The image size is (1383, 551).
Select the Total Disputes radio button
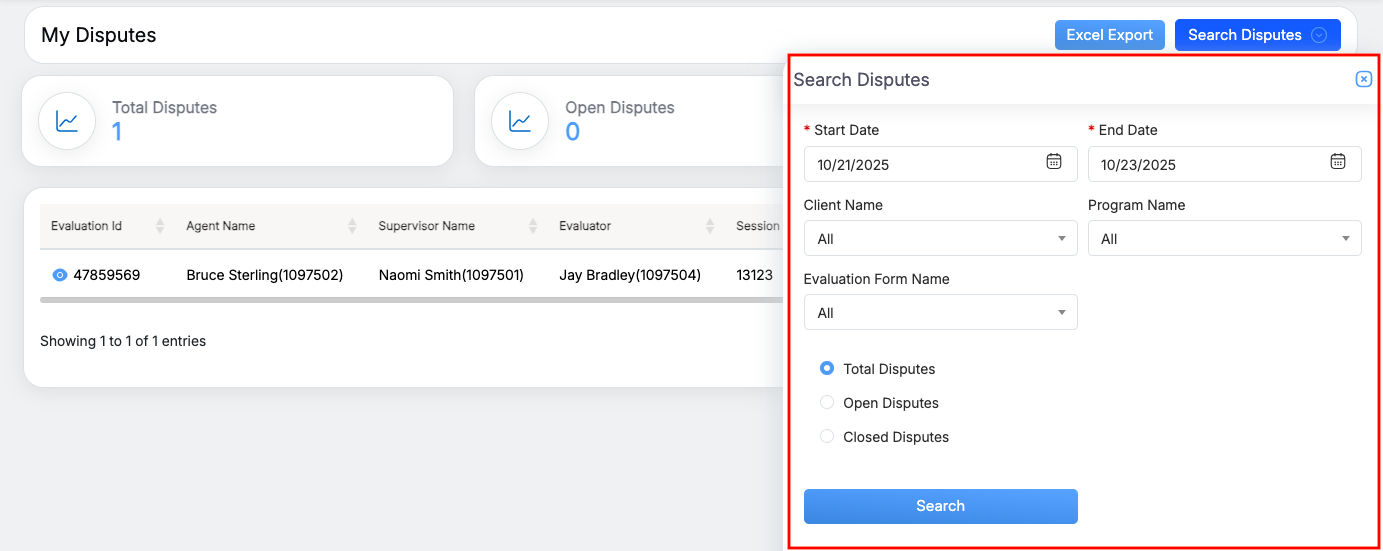pos(827,369)
